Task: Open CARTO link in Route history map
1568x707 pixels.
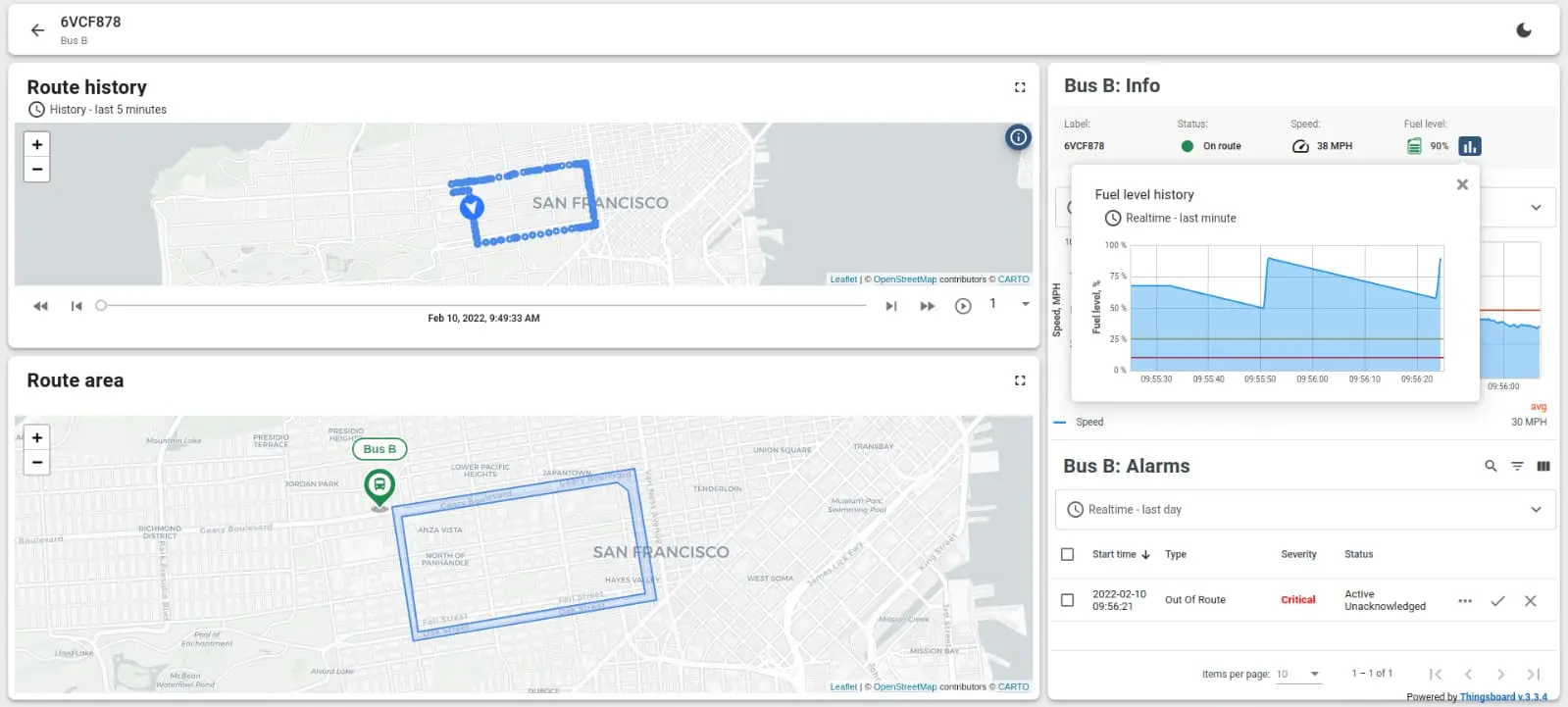Action: (1013, 279)
